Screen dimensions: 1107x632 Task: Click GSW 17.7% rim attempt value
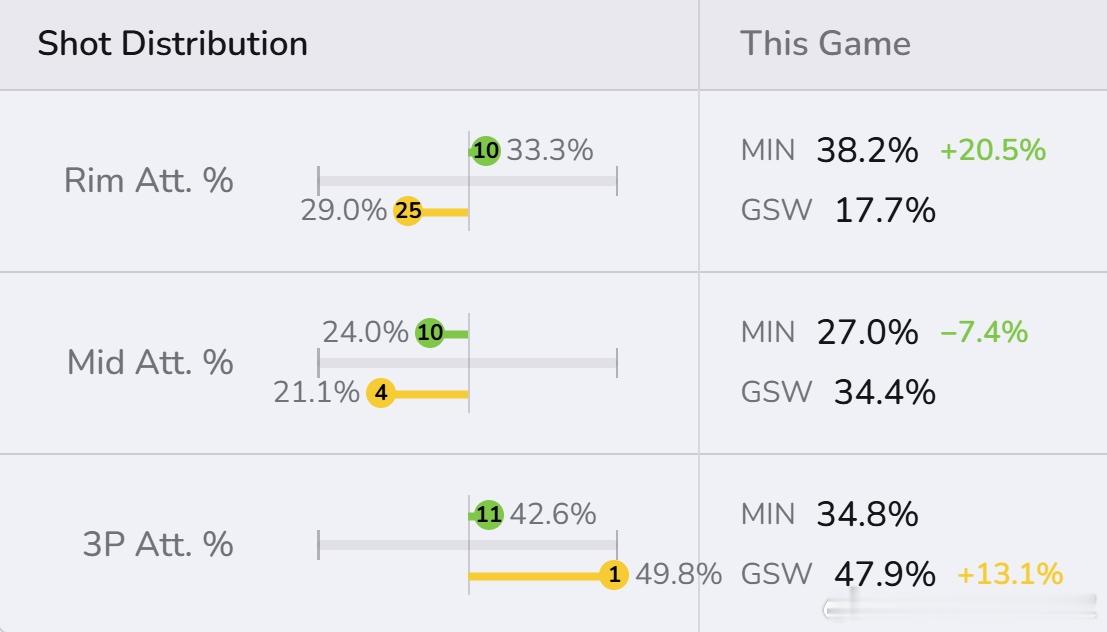pyautogui.click(x=884, y=211)
